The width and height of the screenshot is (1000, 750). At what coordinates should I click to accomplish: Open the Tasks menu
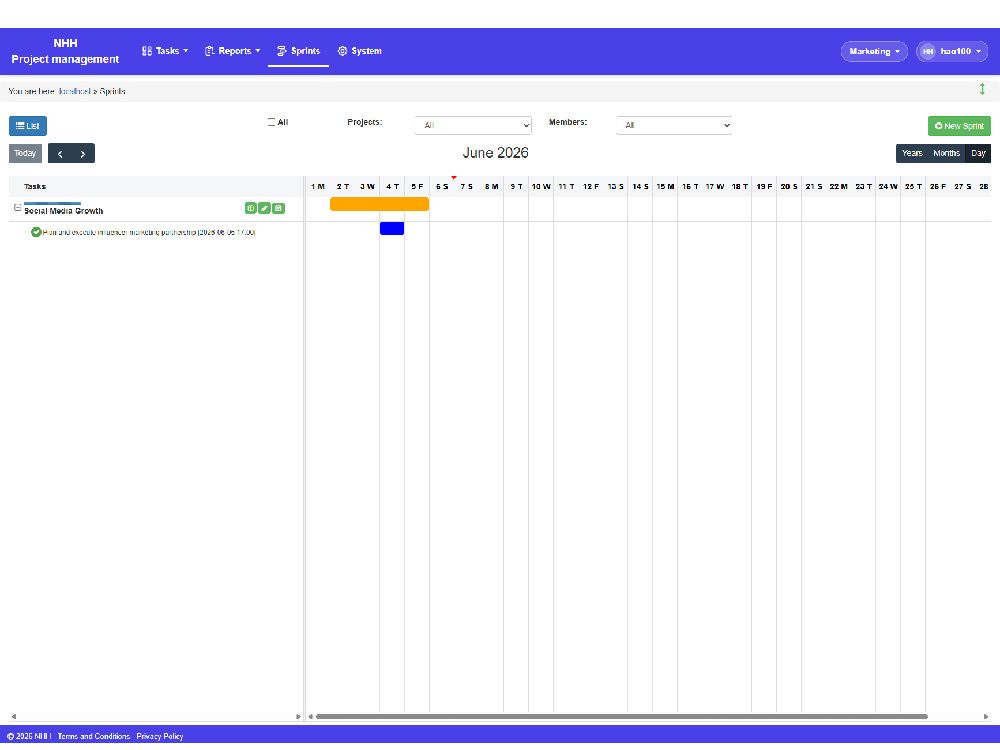[x=165, y=51]
